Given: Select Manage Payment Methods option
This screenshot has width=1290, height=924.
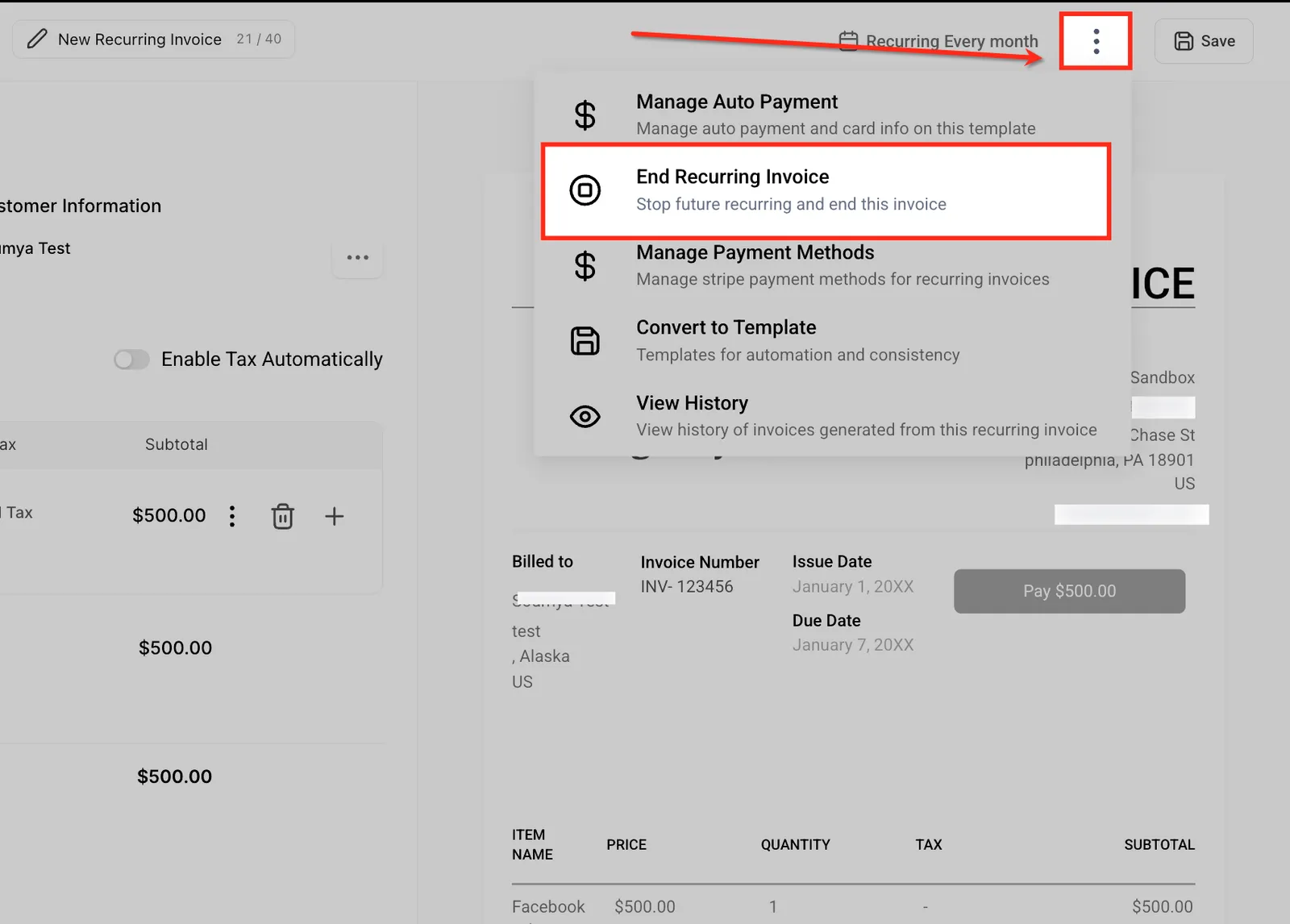Looking at the screenshot, I should pos(832,266).
